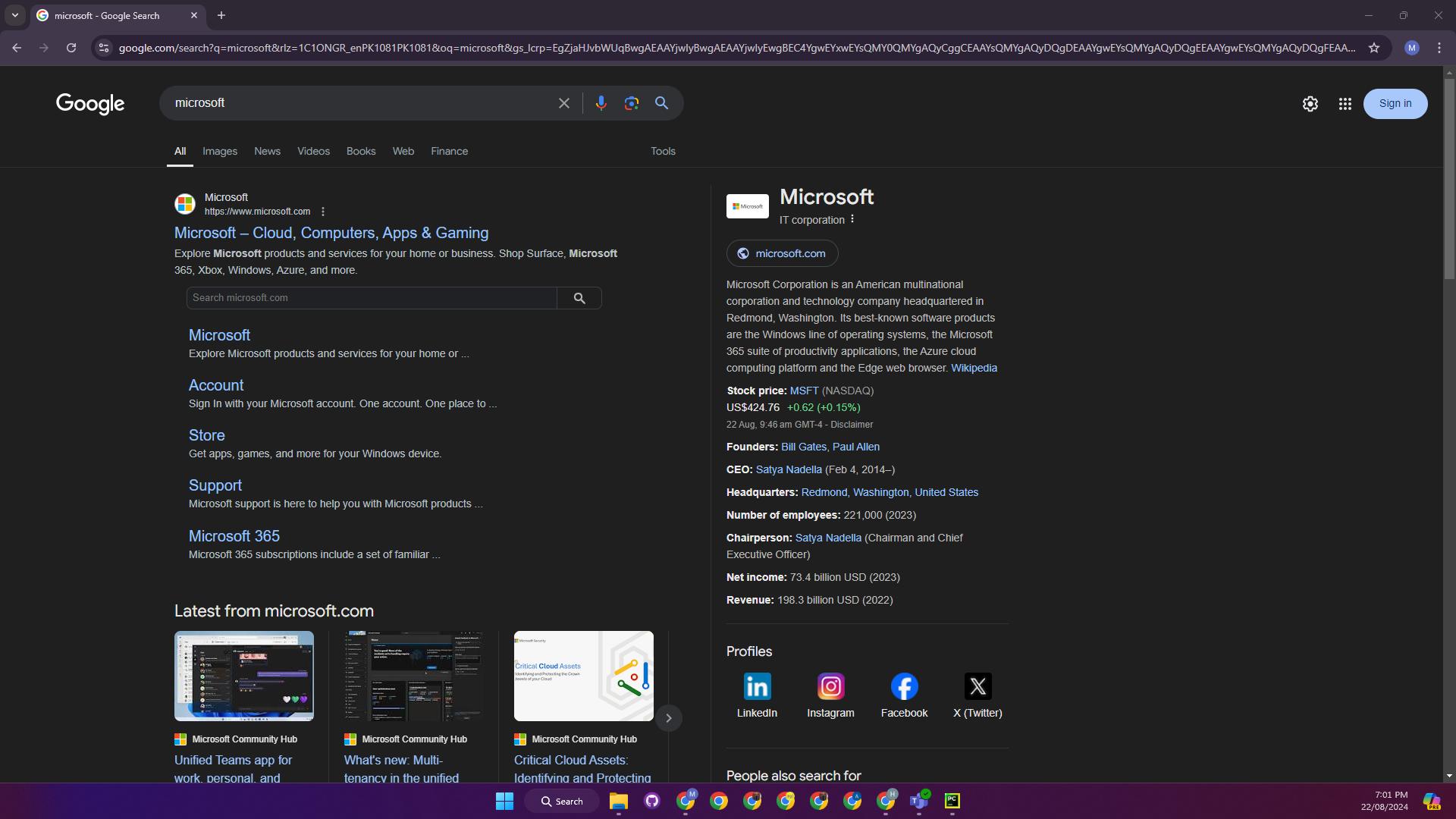This screenshot has height=819, width=1456.
Task: Open more options for Microsoft result
Action: [323, 212]
